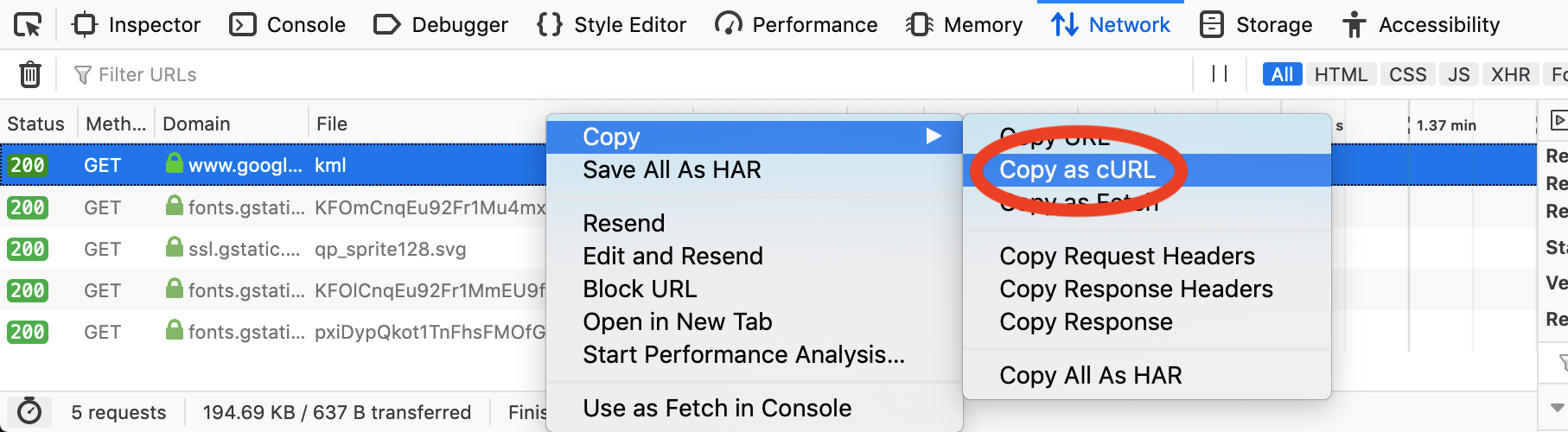This screenshot has height=432, width=1568.
Task: Click lock icon on ssl.gstatic row
Action: tap(175, 247)
